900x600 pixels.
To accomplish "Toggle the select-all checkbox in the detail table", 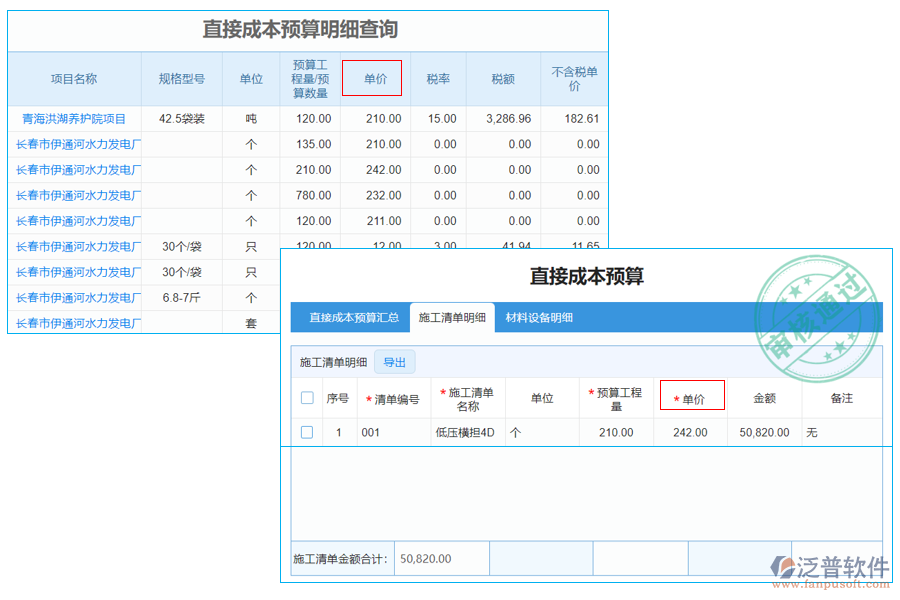I will point(307,396).
